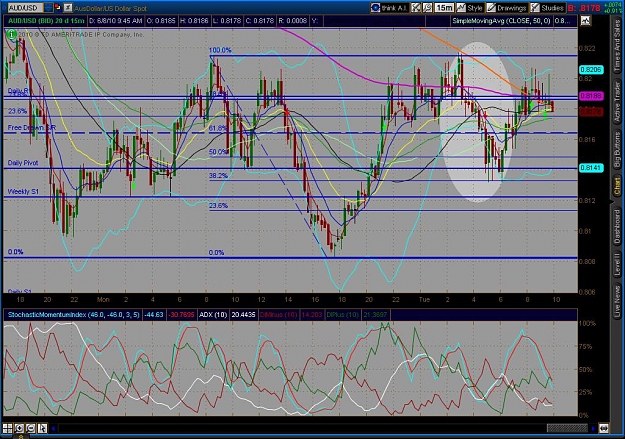Open the 15m timeframe selector

pyautogui.click(x=444, y=8)
